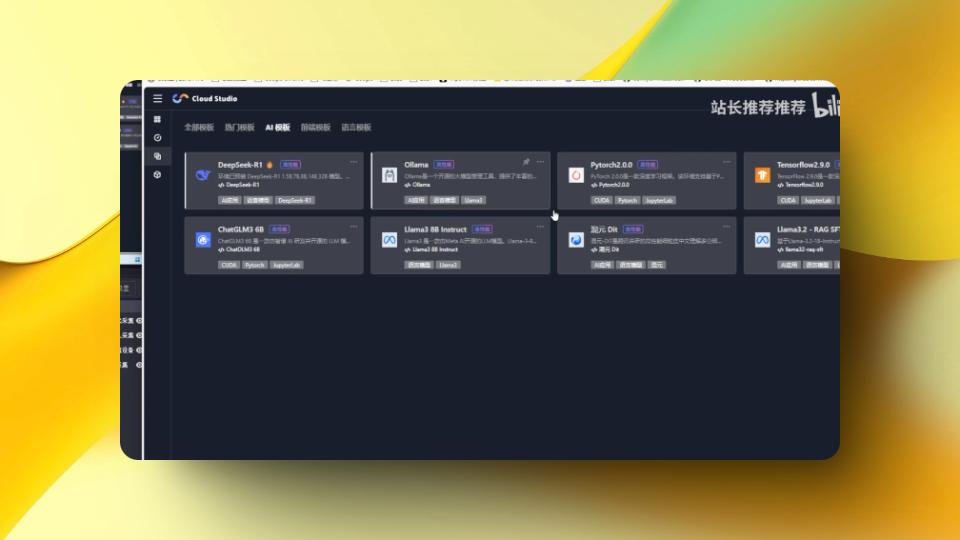Open more options on DeepSeek-R1 card

click(353, 162)
